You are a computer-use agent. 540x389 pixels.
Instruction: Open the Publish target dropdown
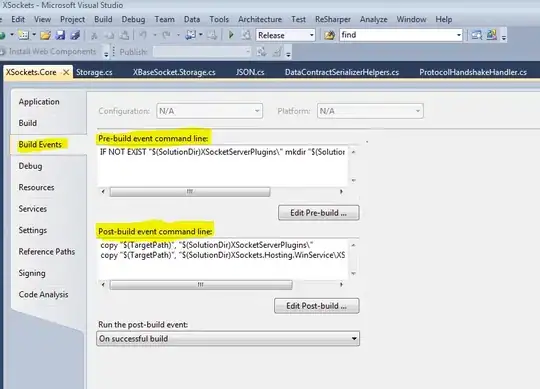(202, 52)
